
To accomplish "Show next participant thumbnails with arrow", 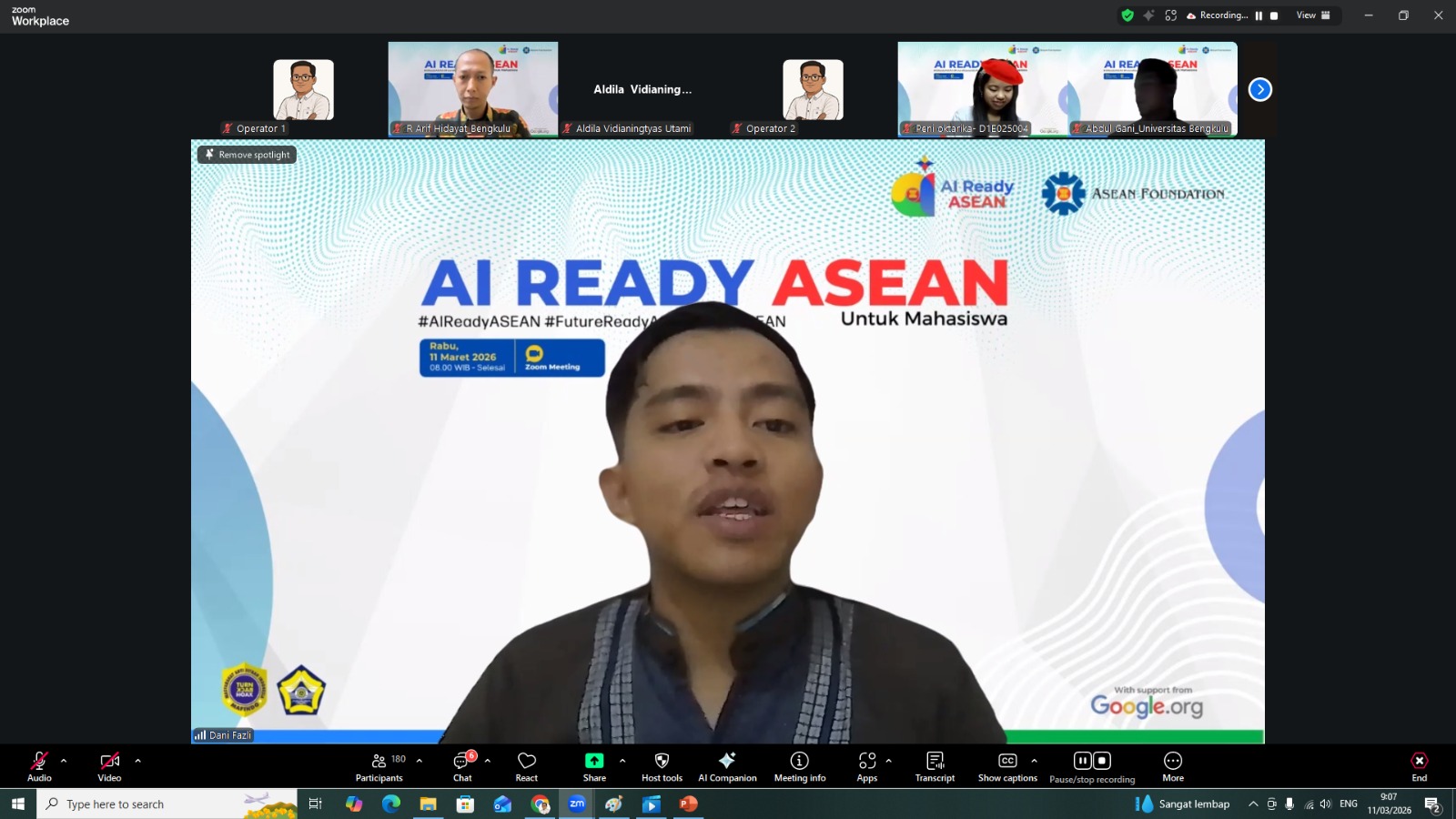I will (1259, 89).
